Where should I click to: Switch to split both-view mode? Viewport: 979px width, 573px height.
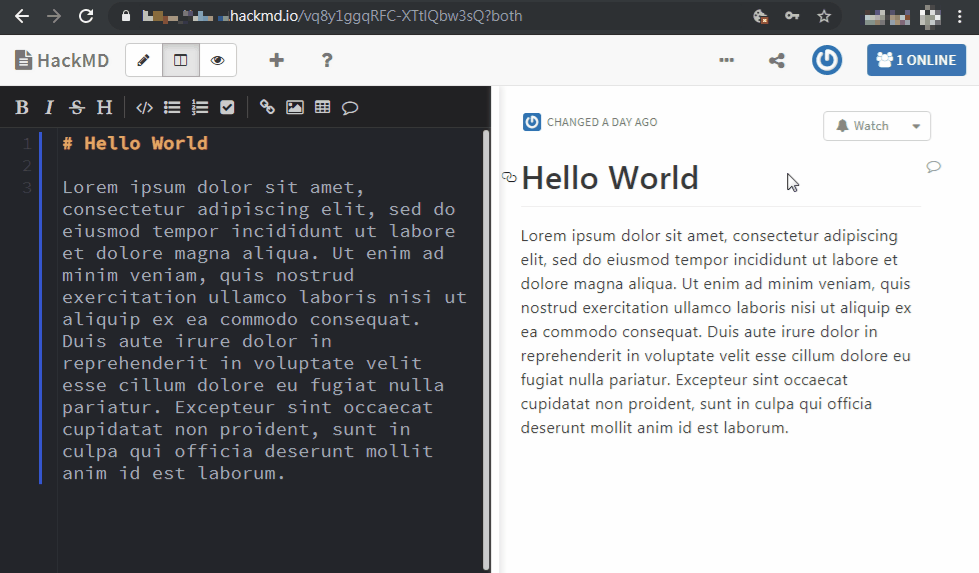click(180, 60)
